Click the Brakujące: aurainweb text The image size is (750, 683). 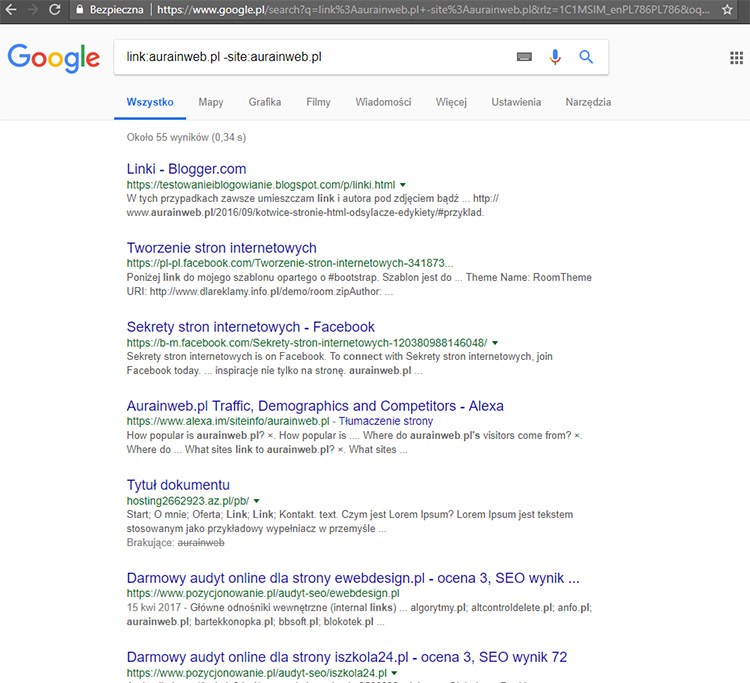pyautogui.click(x=175, y=543)
